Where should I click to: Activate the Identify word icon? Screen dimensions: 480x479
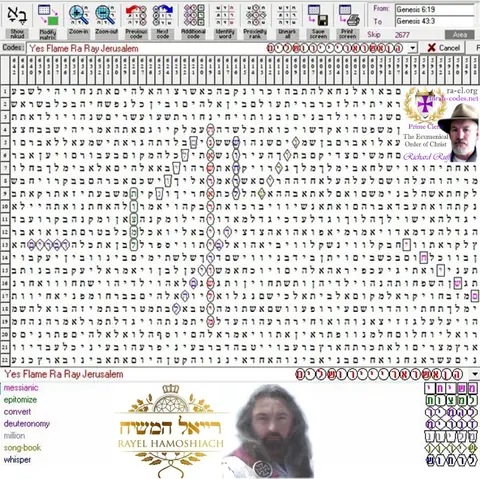pyautogui.click(x=225, y=15)
